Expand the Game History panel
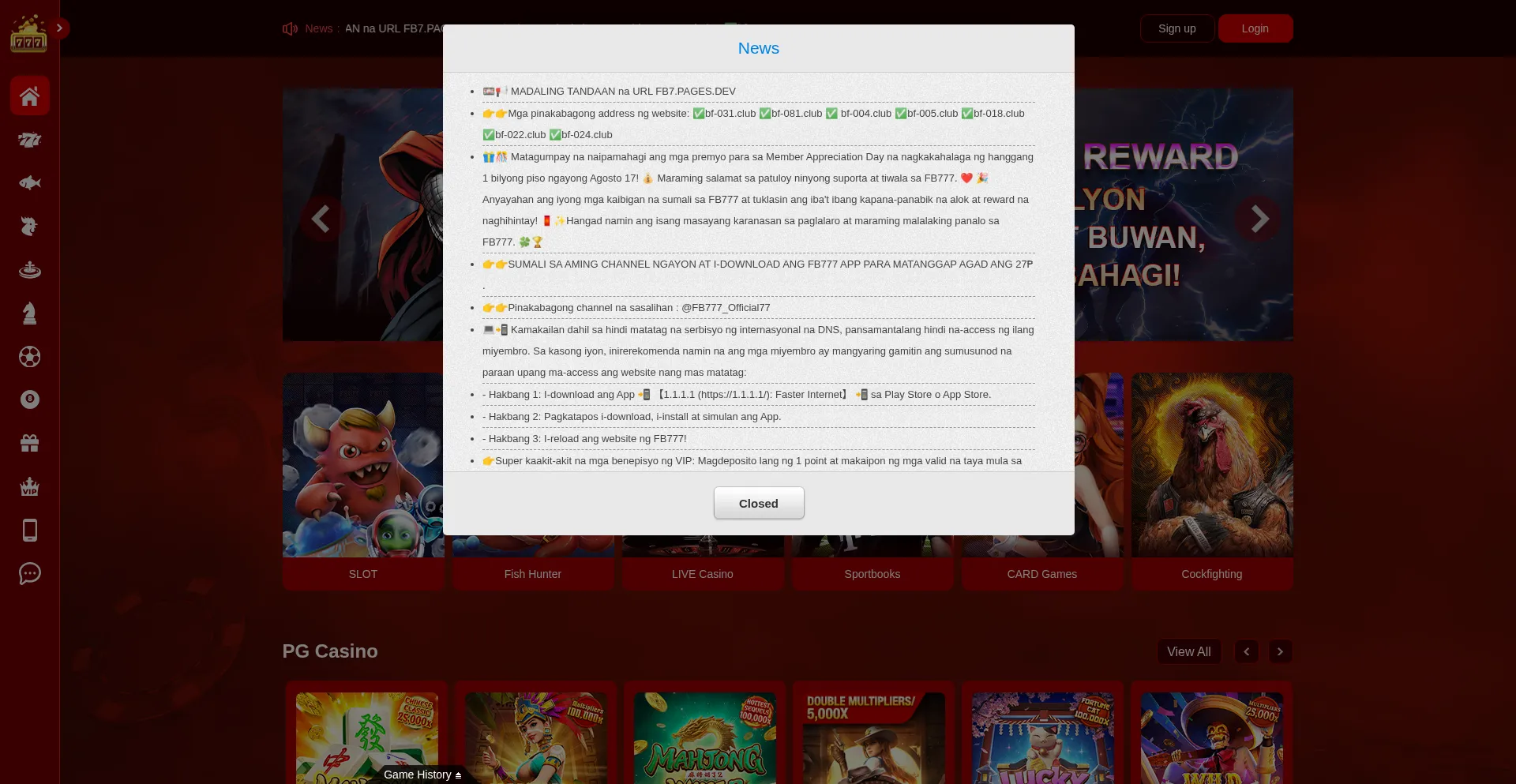The height and width of the screenshot is (784, 1516). (422, 775)
